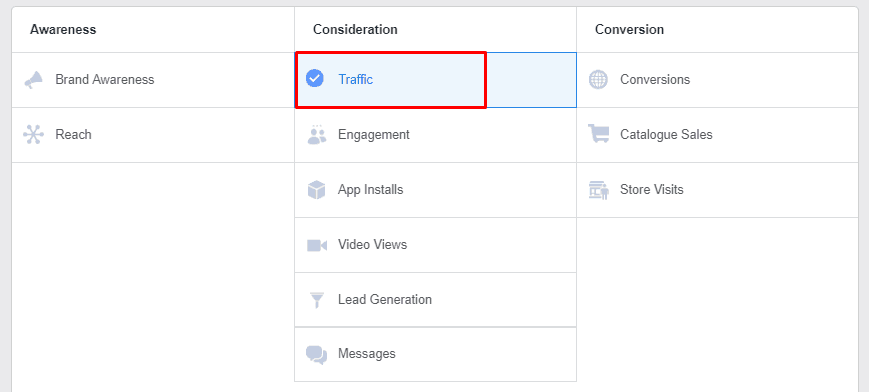Select the Conversions globe icon
Viewport: 869px width, 392px height.
pyautogui.click(x=598, y=80)
